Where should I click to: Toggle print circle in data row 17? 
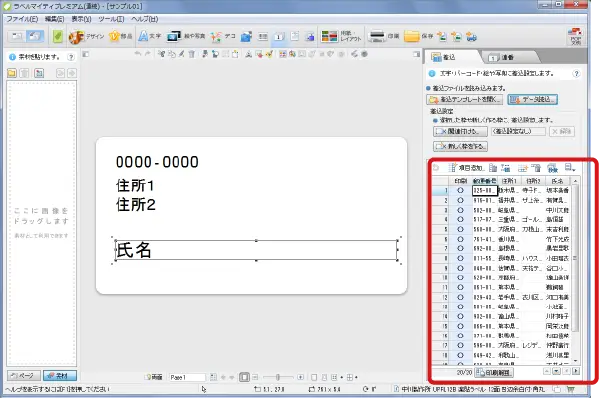coord(460,345)
